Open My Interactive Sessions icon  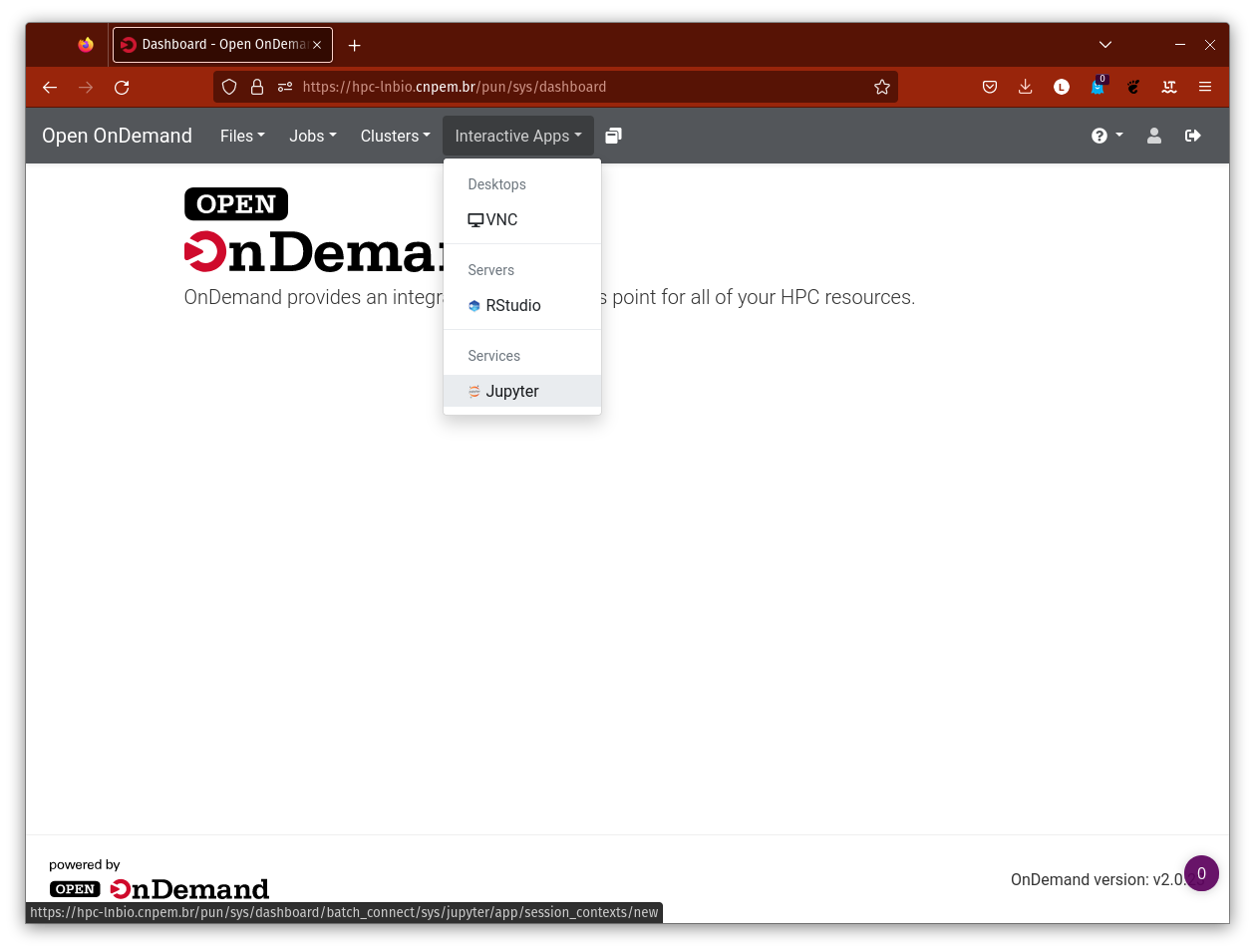coord(613,136)
